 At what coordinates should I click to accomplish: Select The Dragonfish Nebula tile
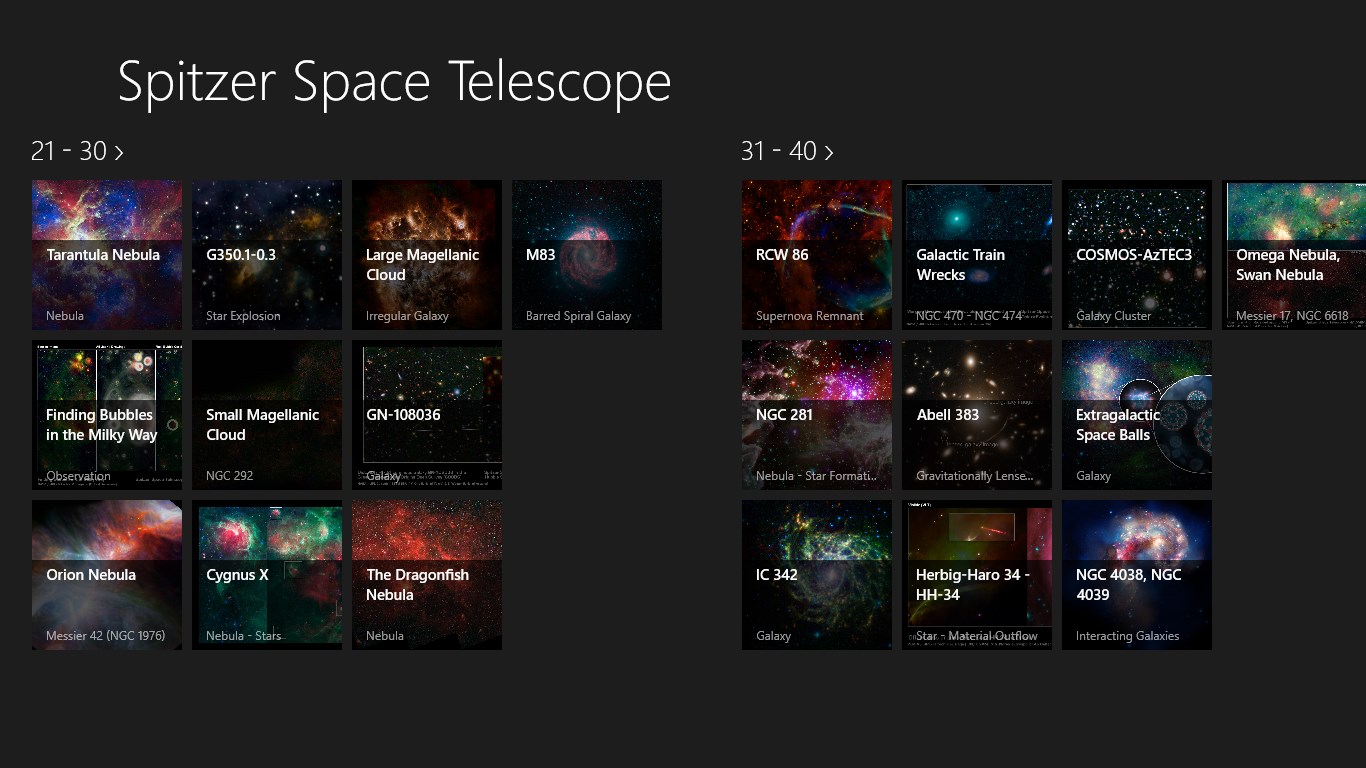coord(427,575)
